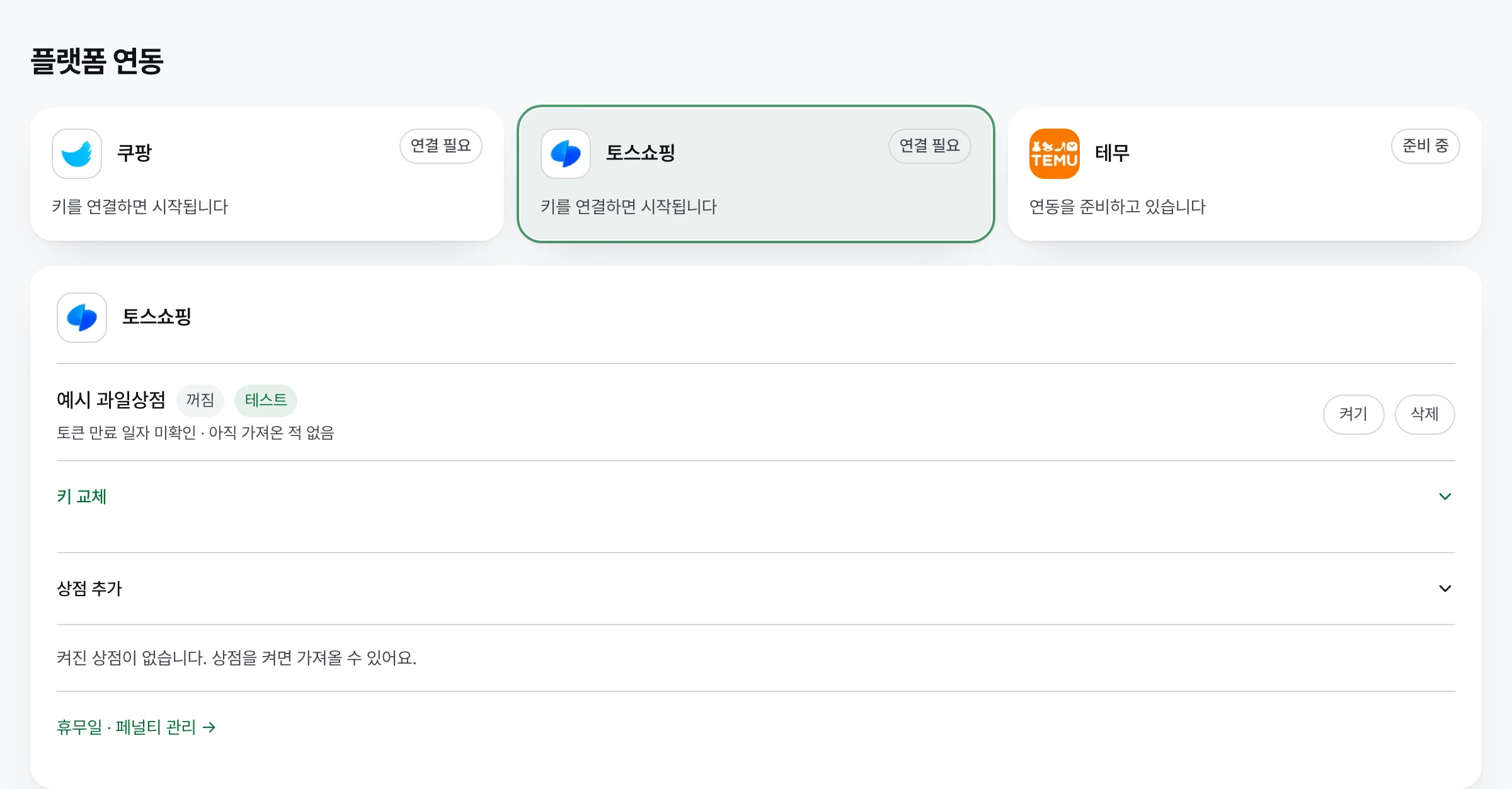Select the 테무 platform card
1512x789 pixels.
(x=1245, y=174)
